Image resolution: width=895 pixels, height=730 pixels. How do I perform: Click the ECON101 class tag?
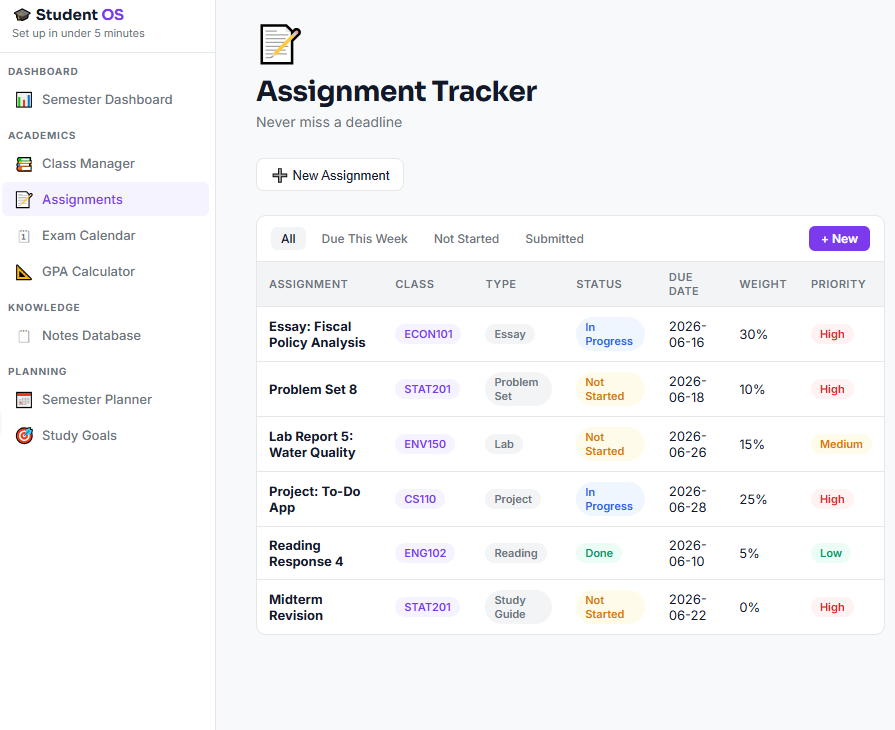(428, 334)
